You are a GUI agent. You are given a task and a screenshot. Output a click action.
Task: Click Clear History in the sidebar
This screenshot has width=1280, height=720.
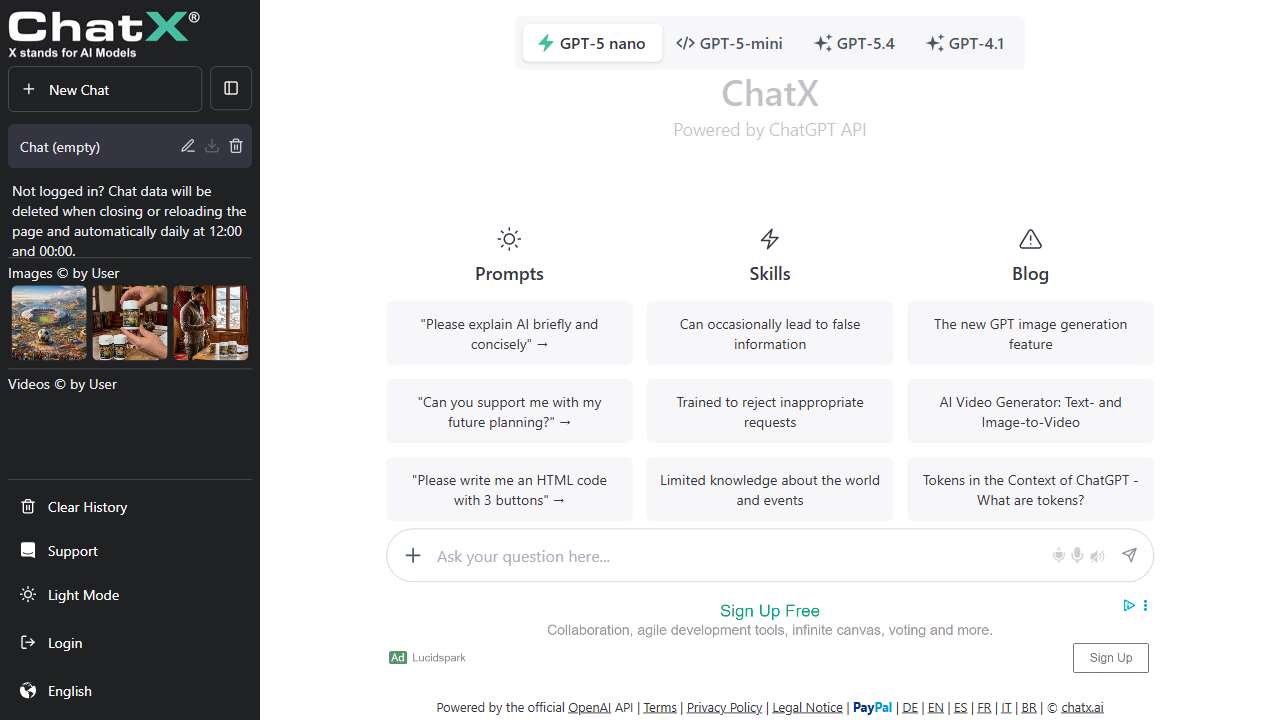87,507
